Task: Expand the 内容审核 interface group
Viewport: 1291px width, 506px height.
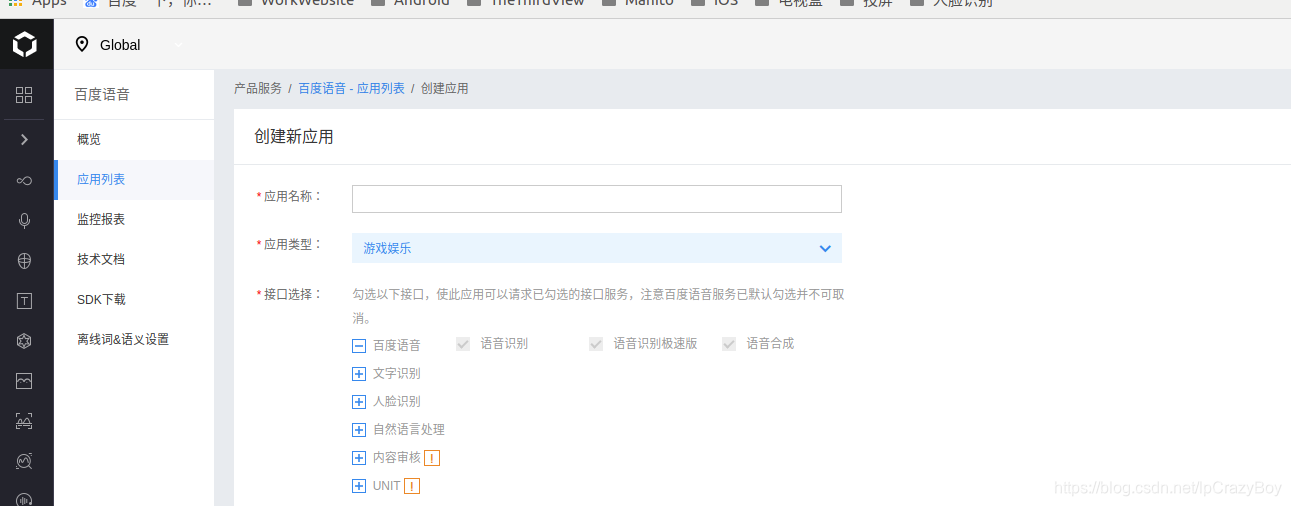Action: click(x=359, y=458)
